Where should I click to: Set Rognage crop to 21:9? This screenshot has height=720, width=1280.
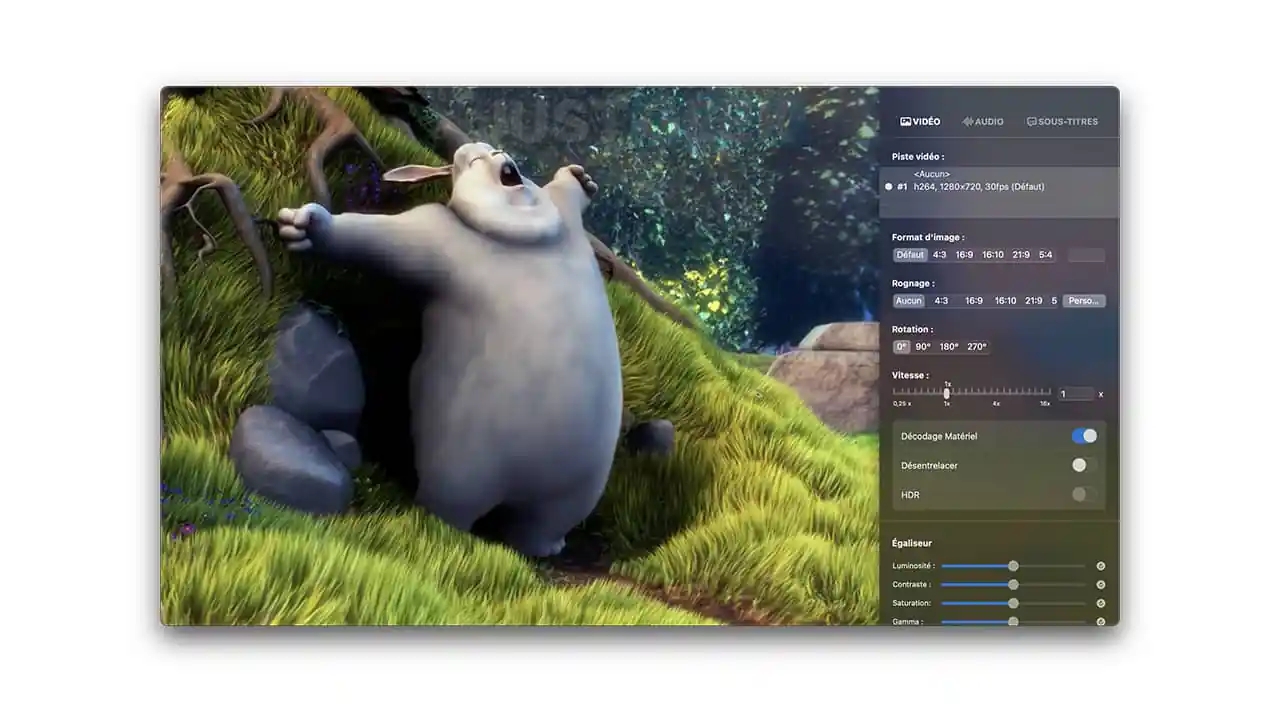[x=1034, y=301]
